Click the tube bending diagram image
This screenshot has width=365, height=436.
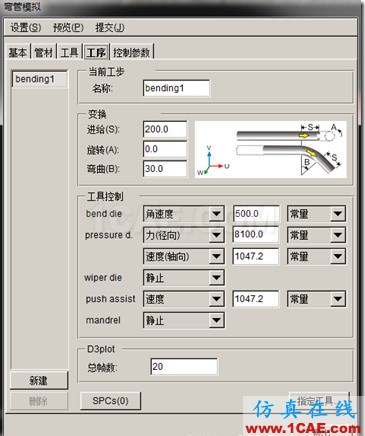[271, 149]
